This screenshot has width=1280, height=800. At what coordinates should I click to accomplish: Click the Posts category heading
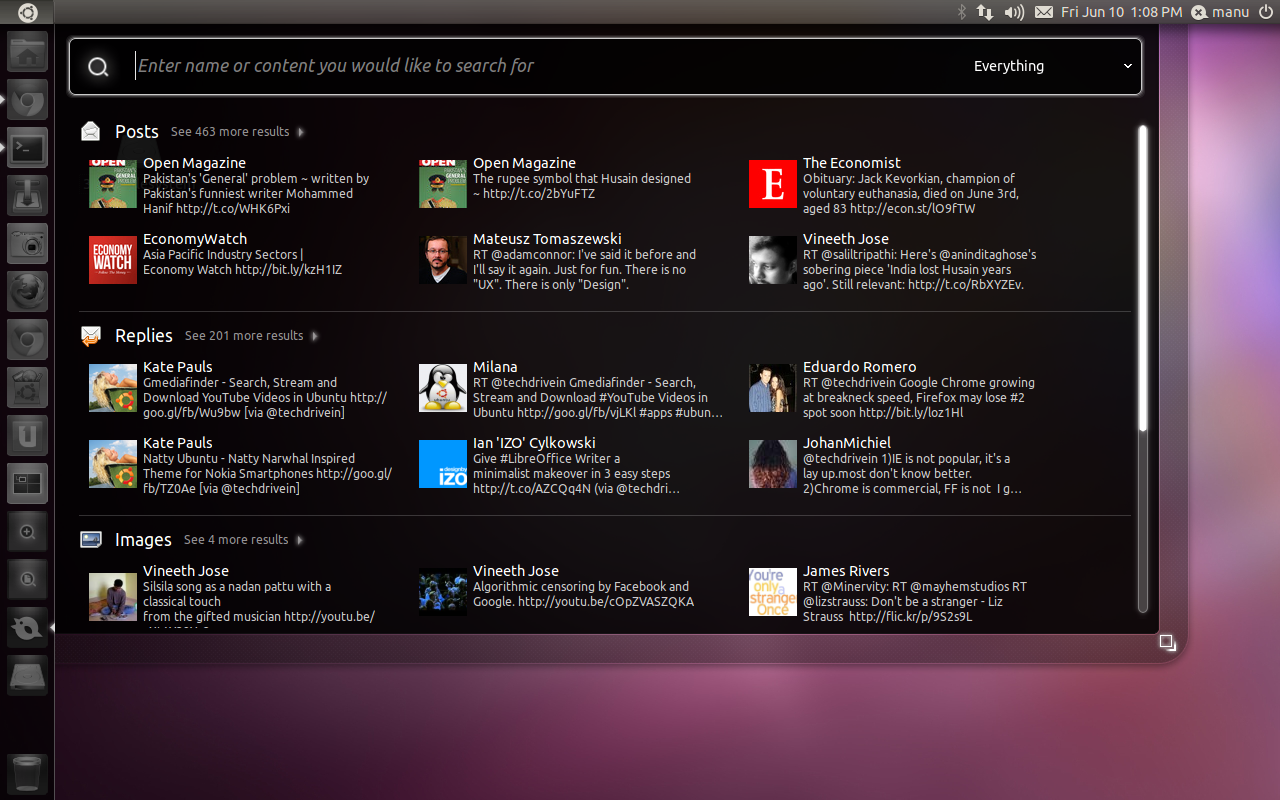pos(137,131)
